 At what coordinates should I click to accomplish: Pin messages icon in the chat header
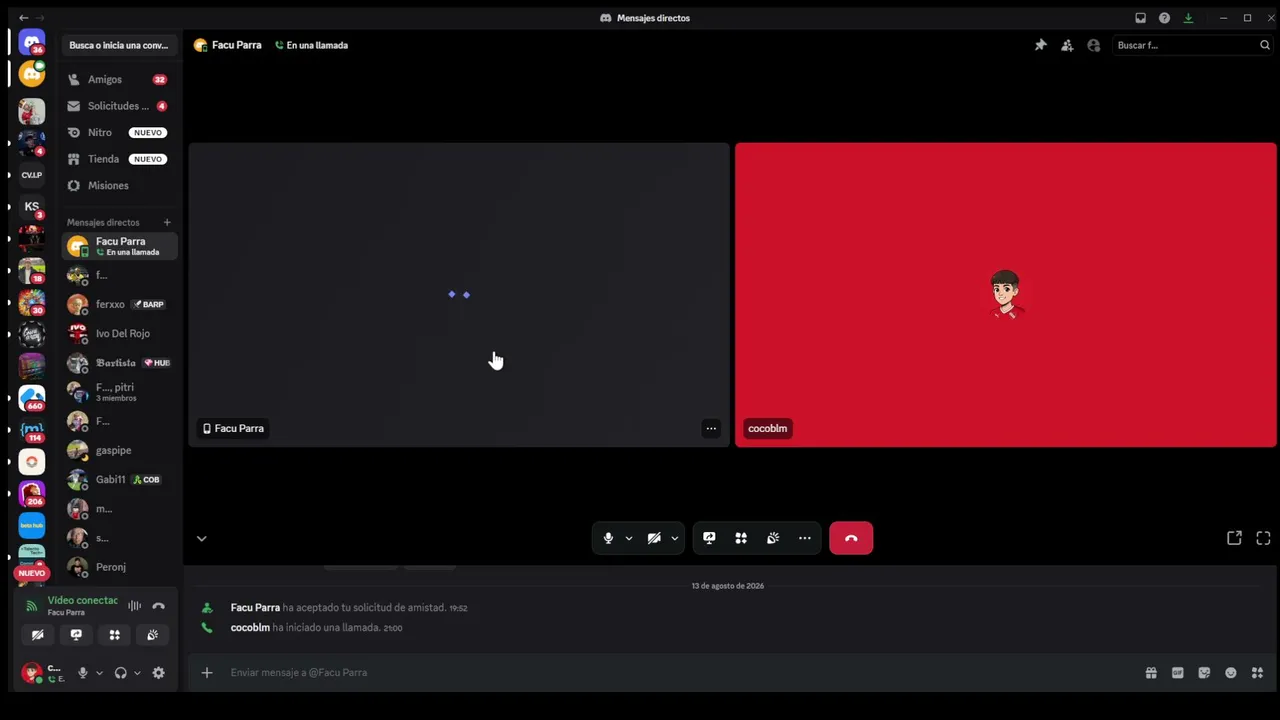click(1040, 45)
